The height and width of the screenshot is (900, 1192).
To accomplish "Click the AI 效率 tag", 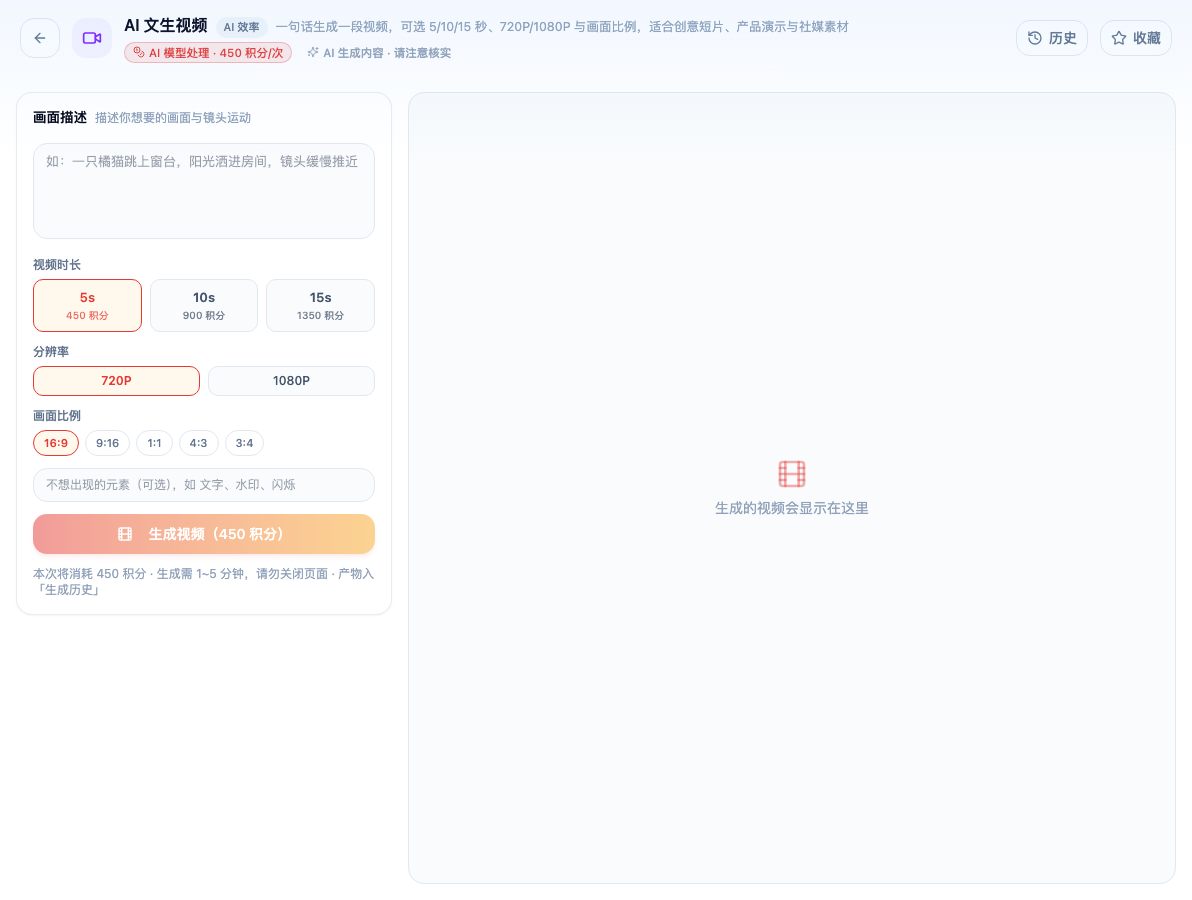I will [x=241, y=27].
